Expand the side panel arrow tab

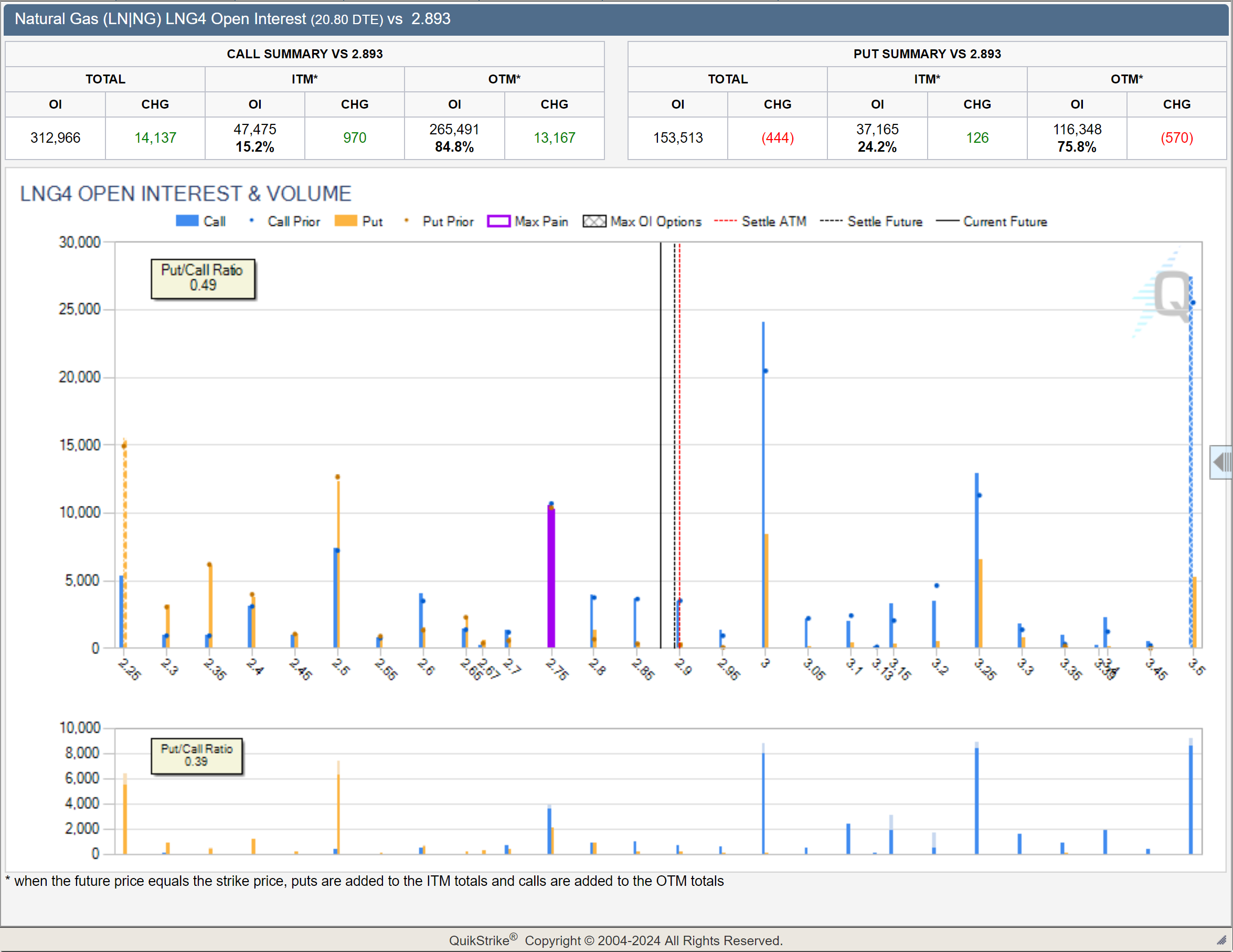(1221, 462)
